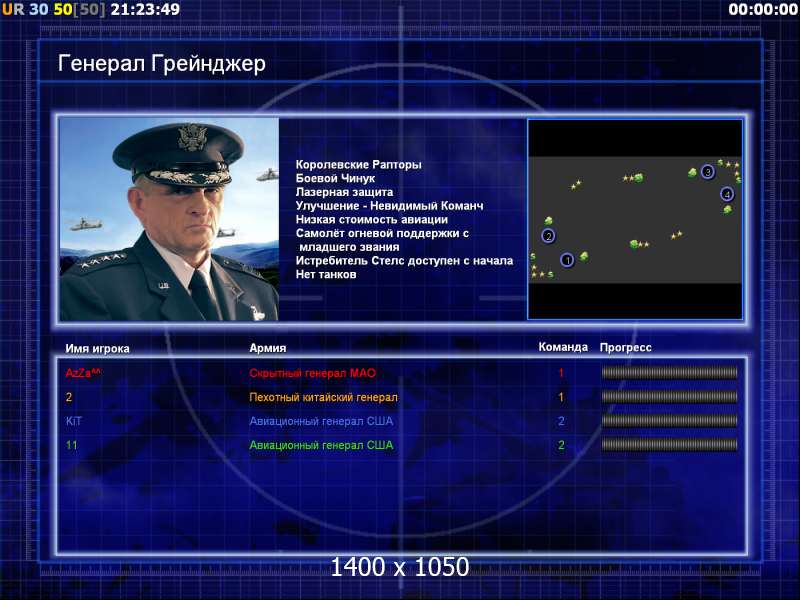Viewport: 800px width, 600px height.
Task: Click team number in AzZa^^ row
Action: point(561,373)
